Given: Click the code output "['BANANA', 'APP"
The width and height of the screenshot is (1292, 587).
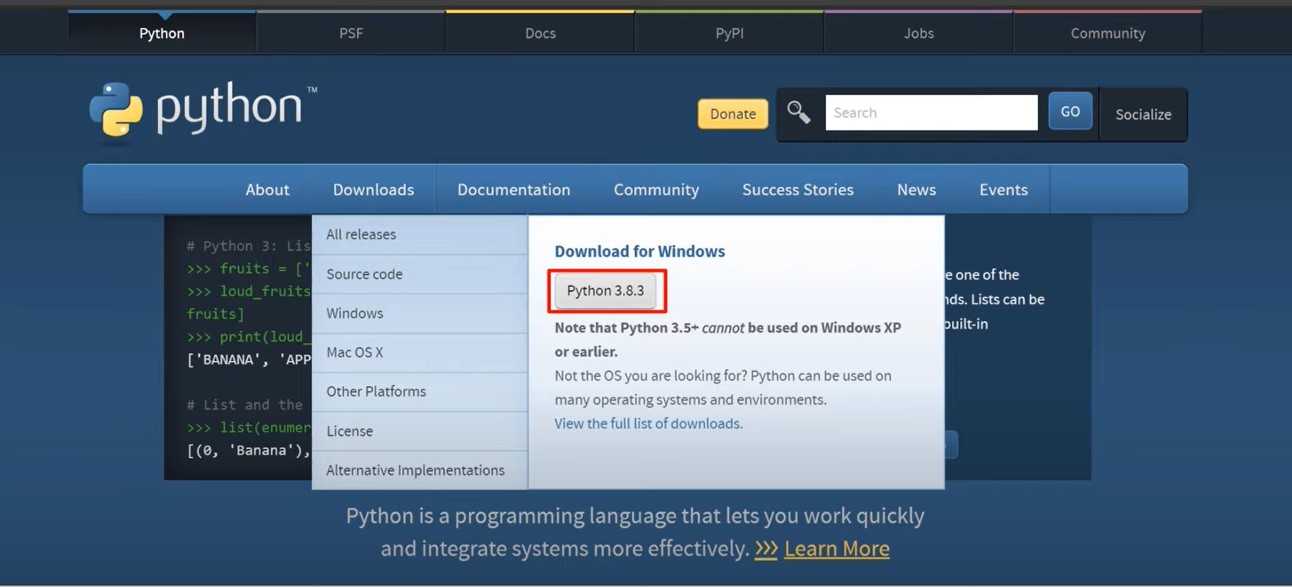Looking at the screenshot, I should tap(249, 359).
